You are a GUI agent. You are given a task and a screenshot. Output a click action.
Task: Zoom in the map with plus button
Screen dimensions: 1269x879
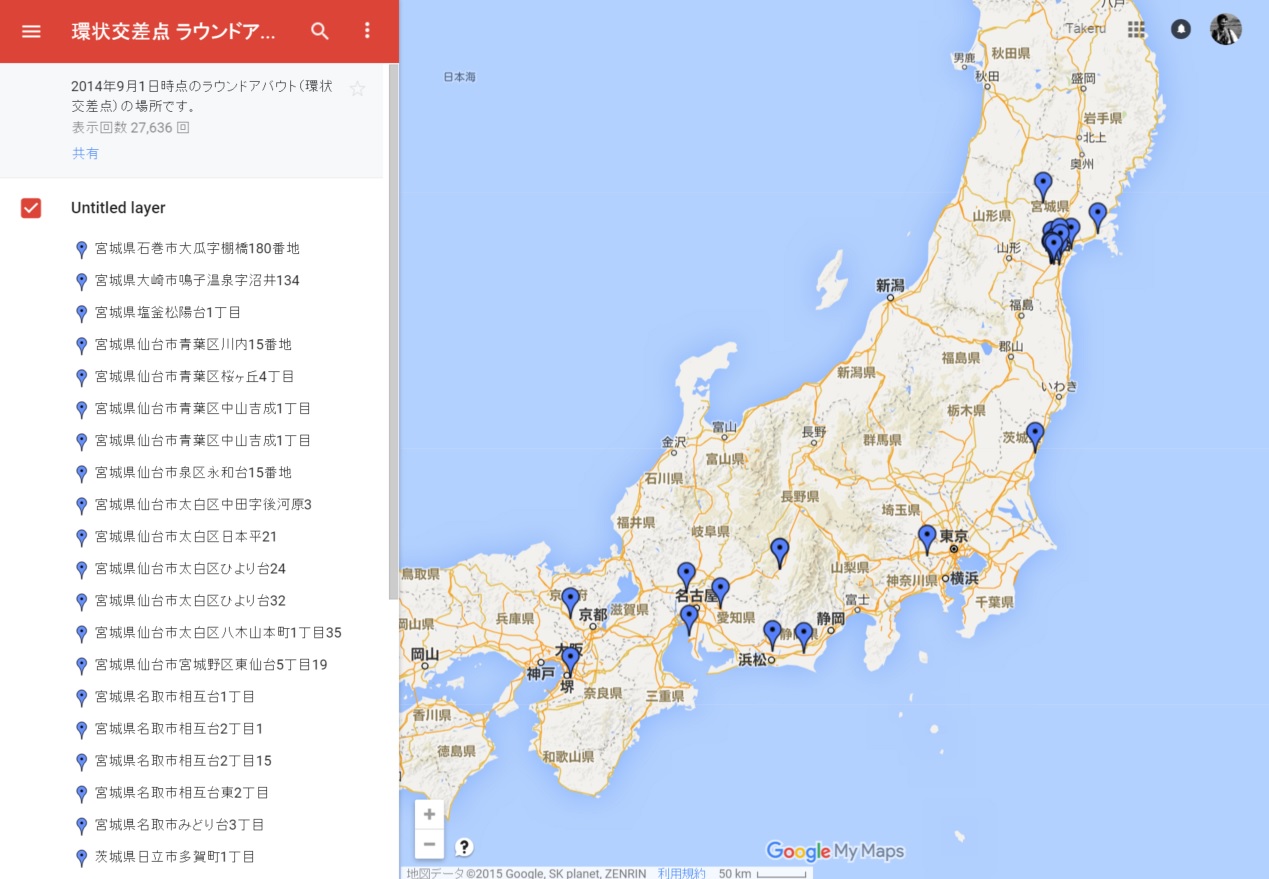tap(429, 814)
